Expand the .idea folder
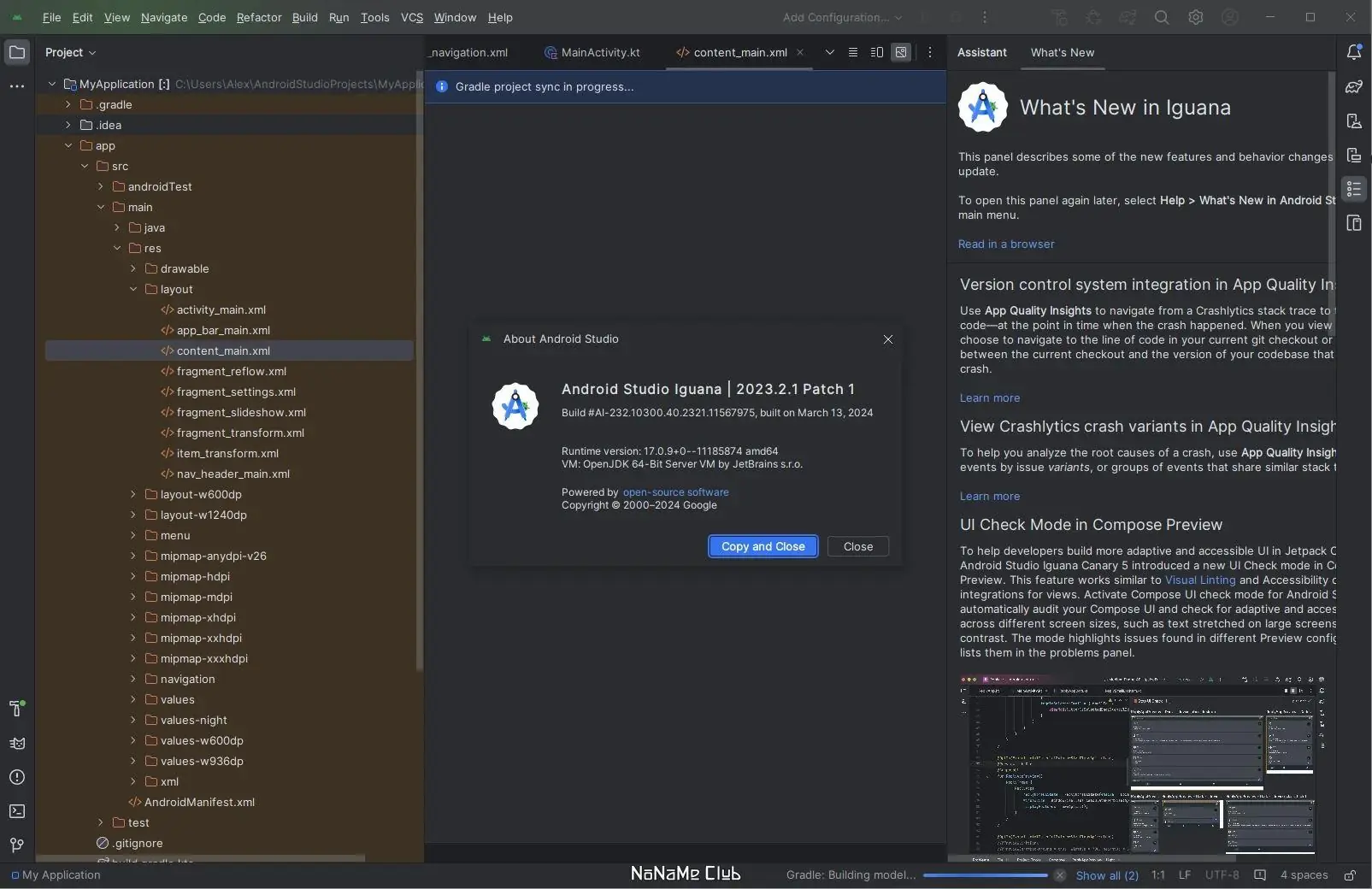 point(68,125)
